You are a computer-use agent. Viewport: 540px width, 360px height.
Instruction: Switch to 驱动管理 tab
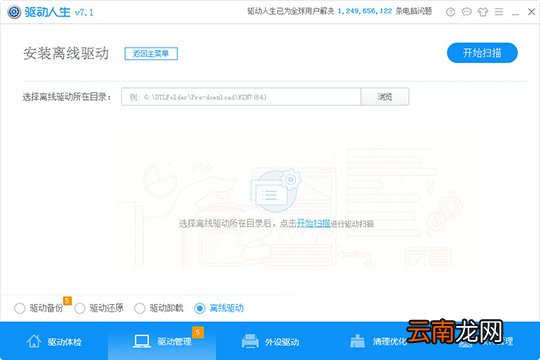coord(162,341)
